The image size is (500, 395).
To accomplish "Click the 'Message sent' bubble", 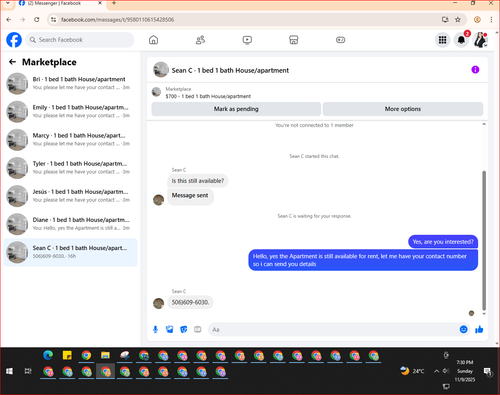I will [x=190, y=196].
